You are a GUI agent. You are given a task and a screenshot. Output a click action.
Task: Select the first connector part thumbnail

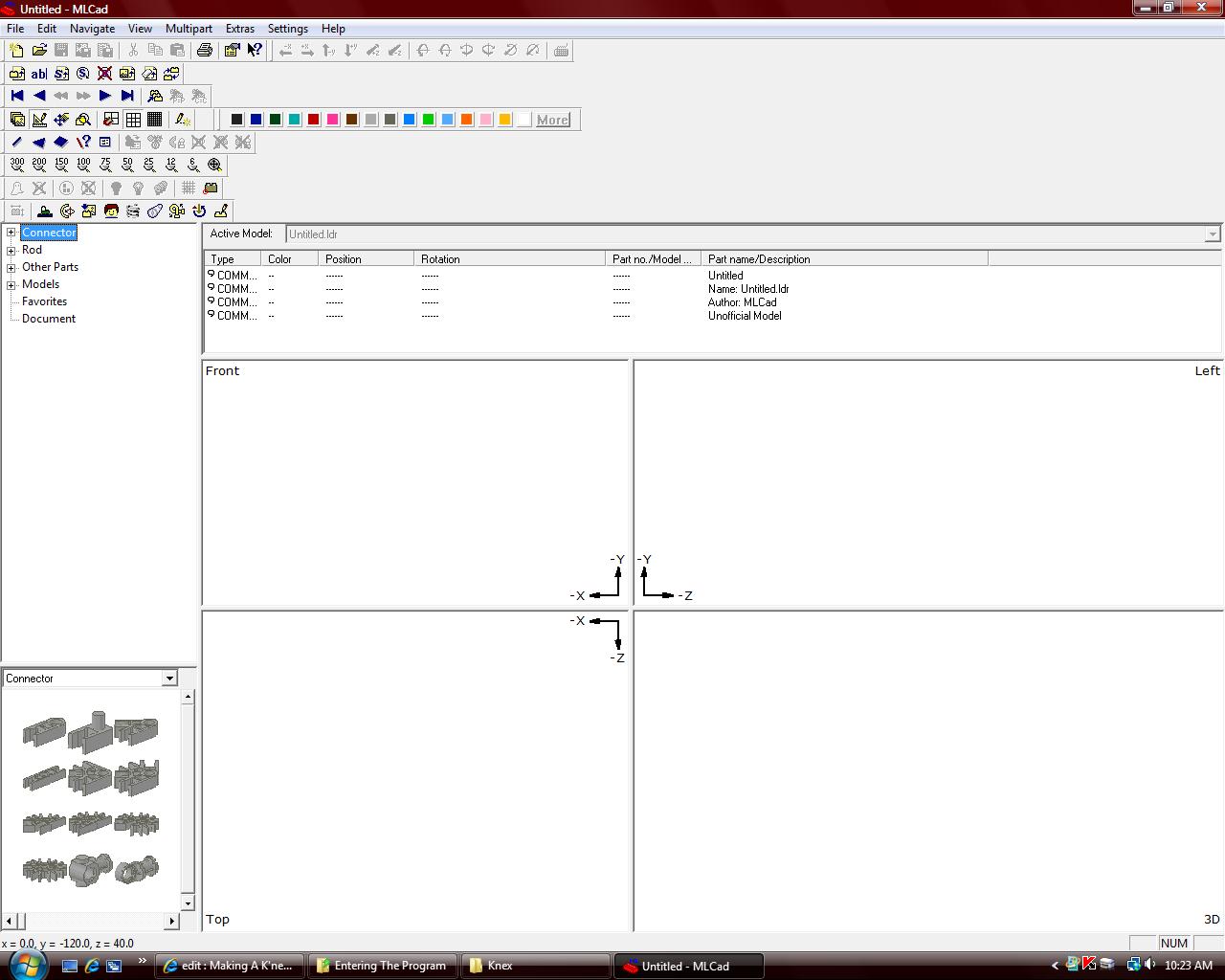[x=44, y=732]
